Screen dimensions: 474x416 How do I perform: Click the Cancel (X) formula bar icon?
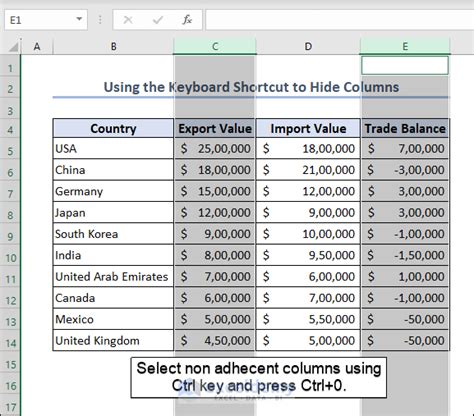pos(128,20)
